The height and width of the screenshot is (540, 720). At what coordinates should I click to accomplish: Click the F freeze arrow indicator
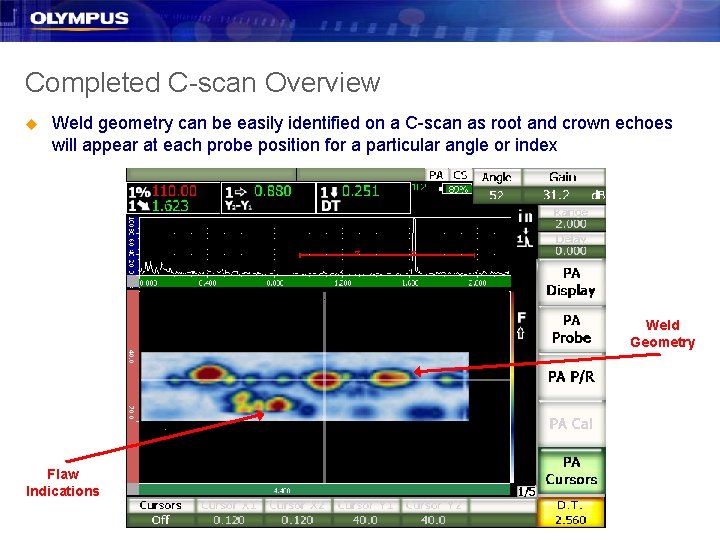coord(521,325)
